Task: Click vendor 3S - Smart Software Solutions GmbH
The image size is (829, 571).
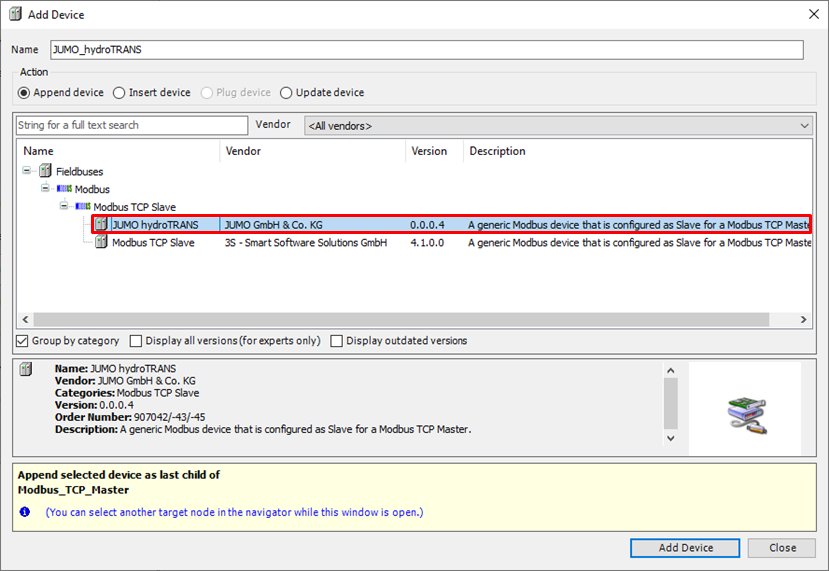Action: click(306, 243)
